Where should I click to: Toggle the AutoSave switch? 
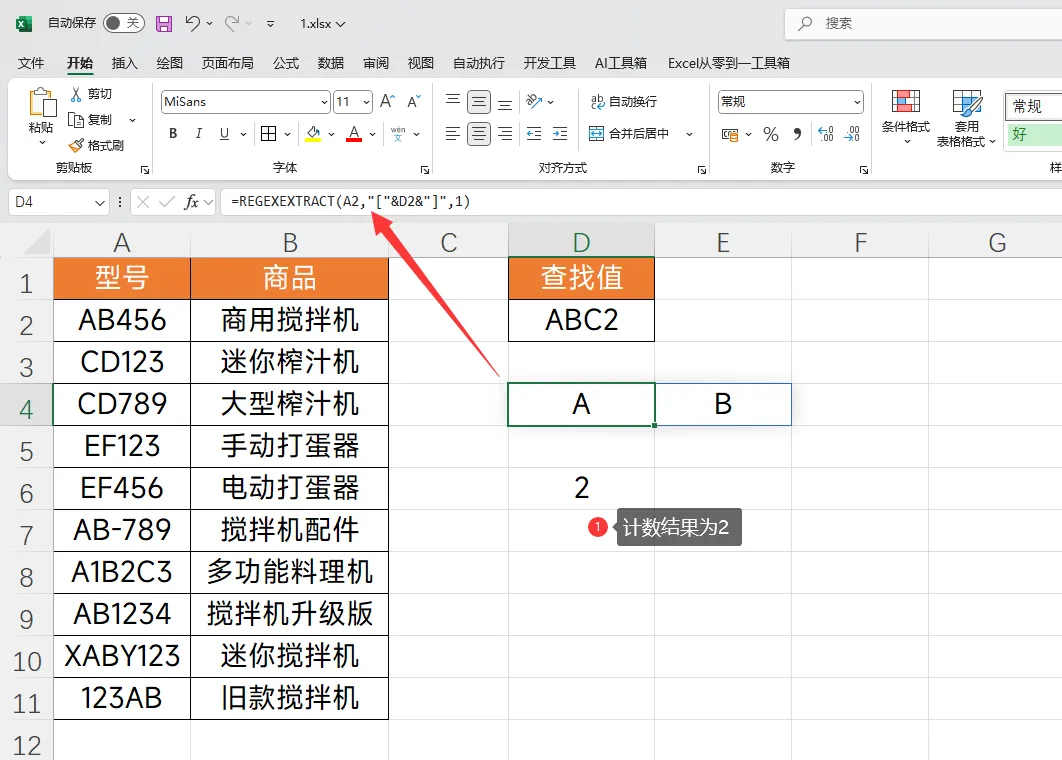tap(123, 23)
